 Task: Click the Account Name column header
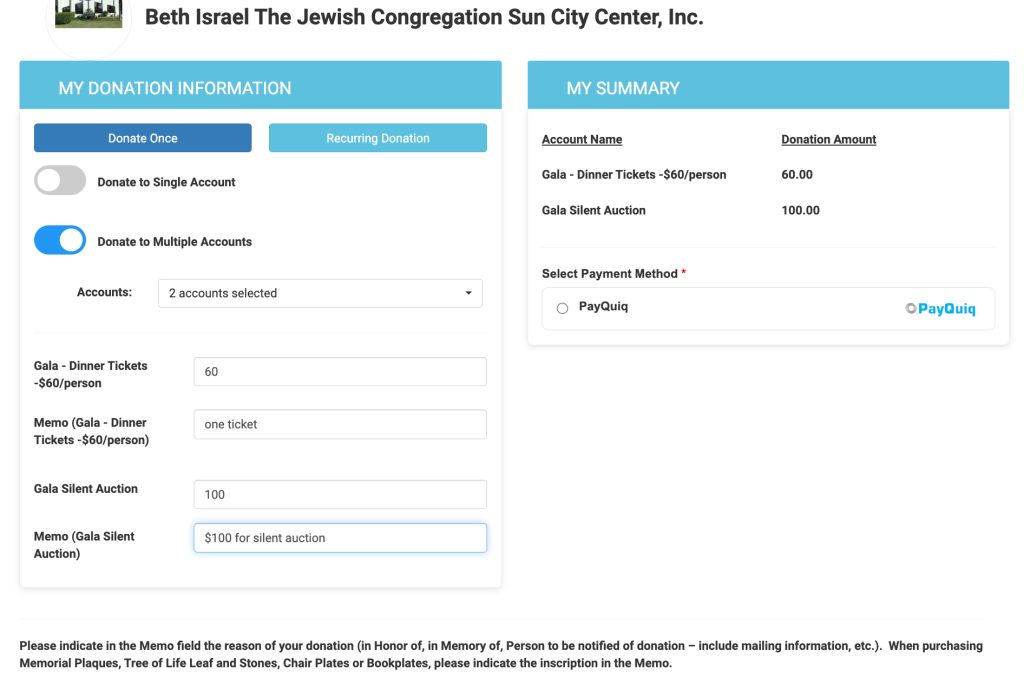[582, 140]
